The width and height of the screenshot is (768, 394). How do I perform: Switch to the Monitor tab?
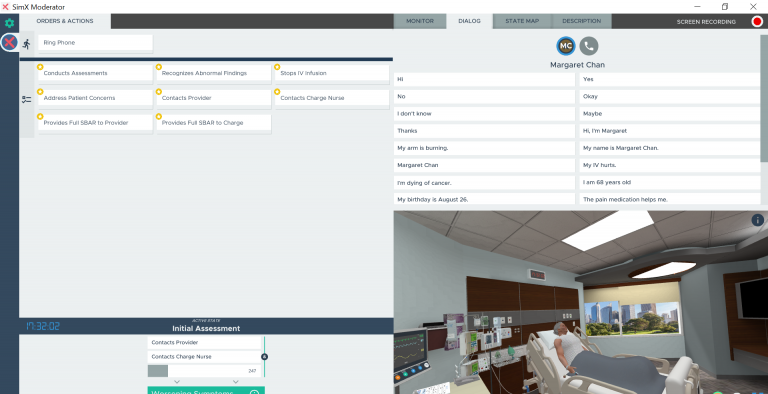(420, 21)
